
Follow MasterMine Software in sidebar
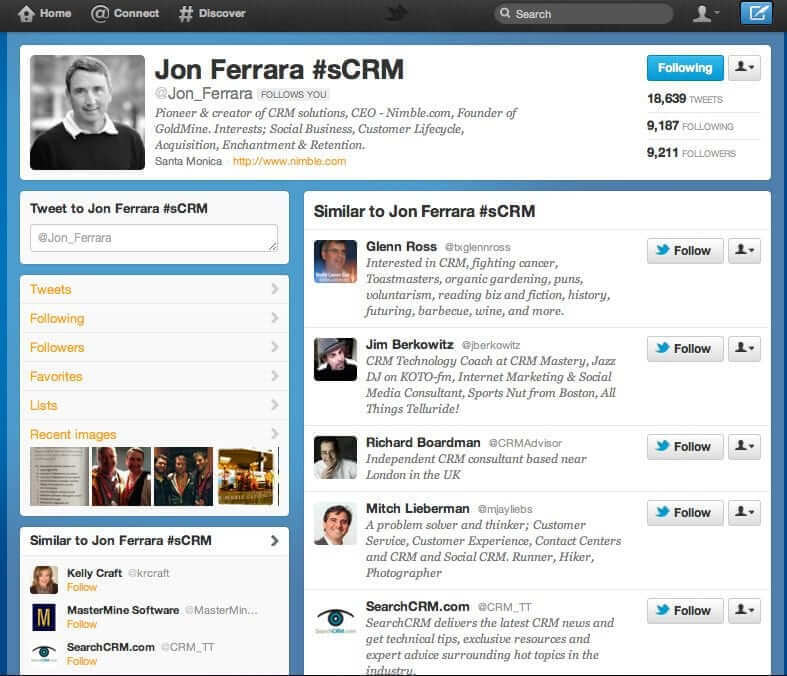coord(82,624)
